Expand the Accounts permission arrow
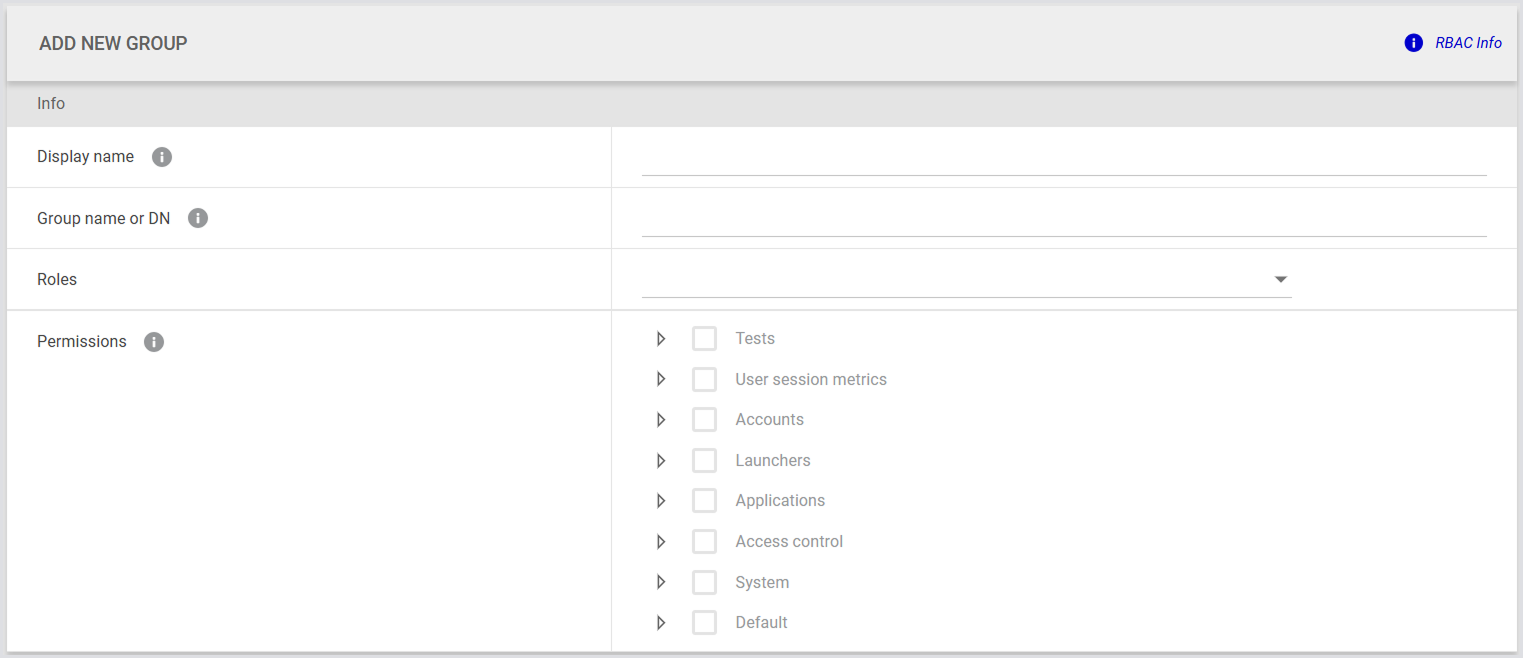The width and height of the screenshot is (1523, 658). pos(661,420)
